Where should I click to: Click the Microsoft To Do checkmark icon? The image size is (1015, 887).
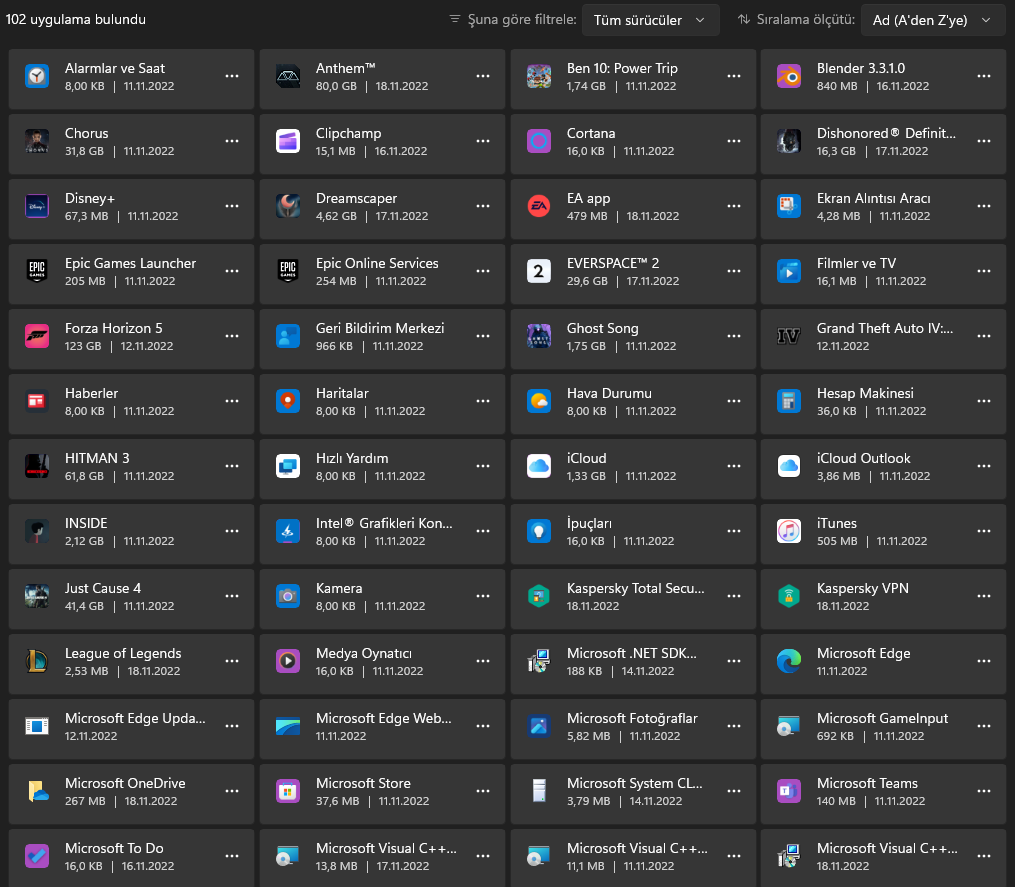[37, 856]
